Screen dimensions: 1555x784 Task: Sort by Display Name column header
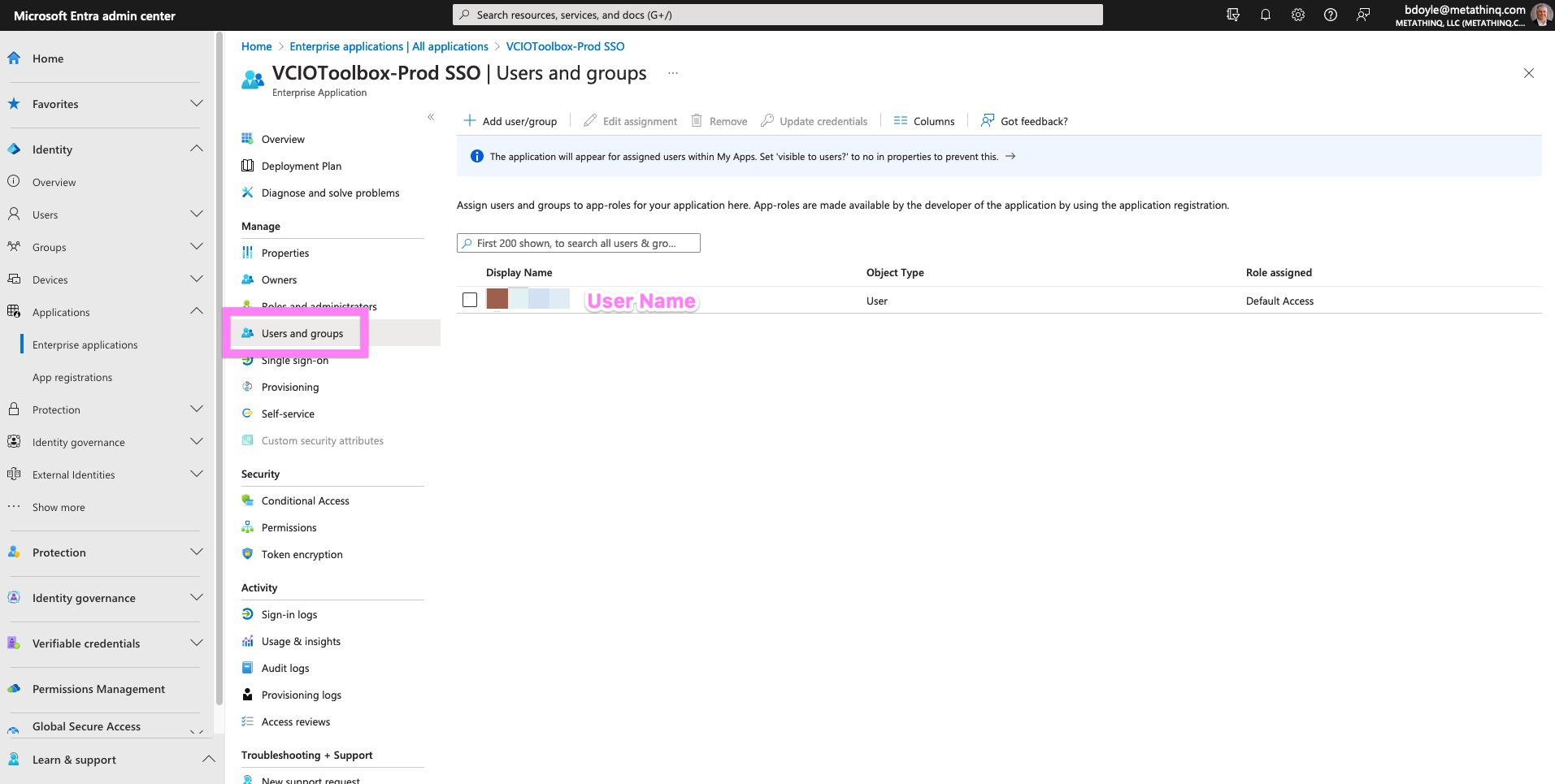519,272
